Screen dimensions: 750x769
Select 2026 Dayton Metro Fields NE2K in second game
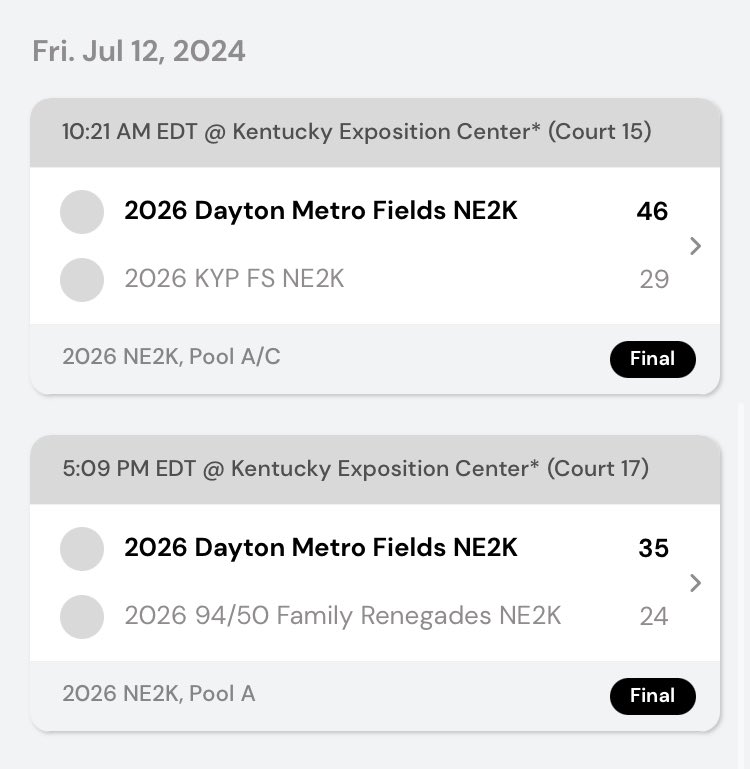coord(321,548)
